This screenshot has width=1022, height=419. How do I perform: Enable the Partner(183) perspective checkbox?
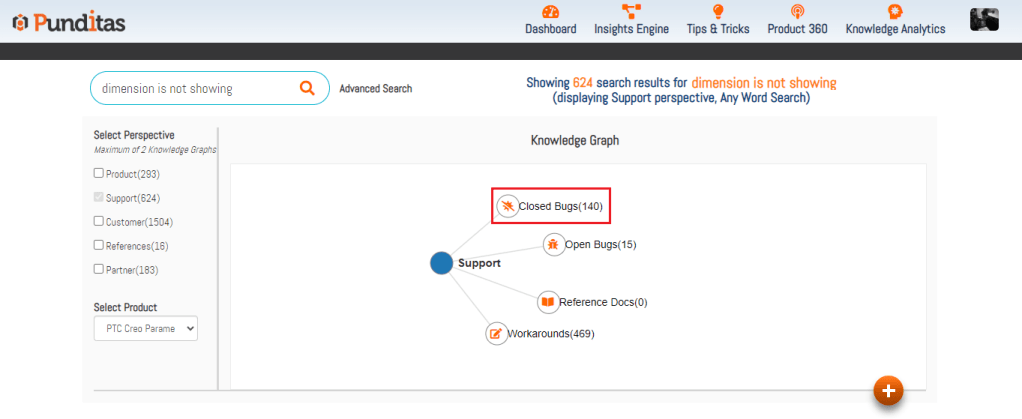pos(99,269)
